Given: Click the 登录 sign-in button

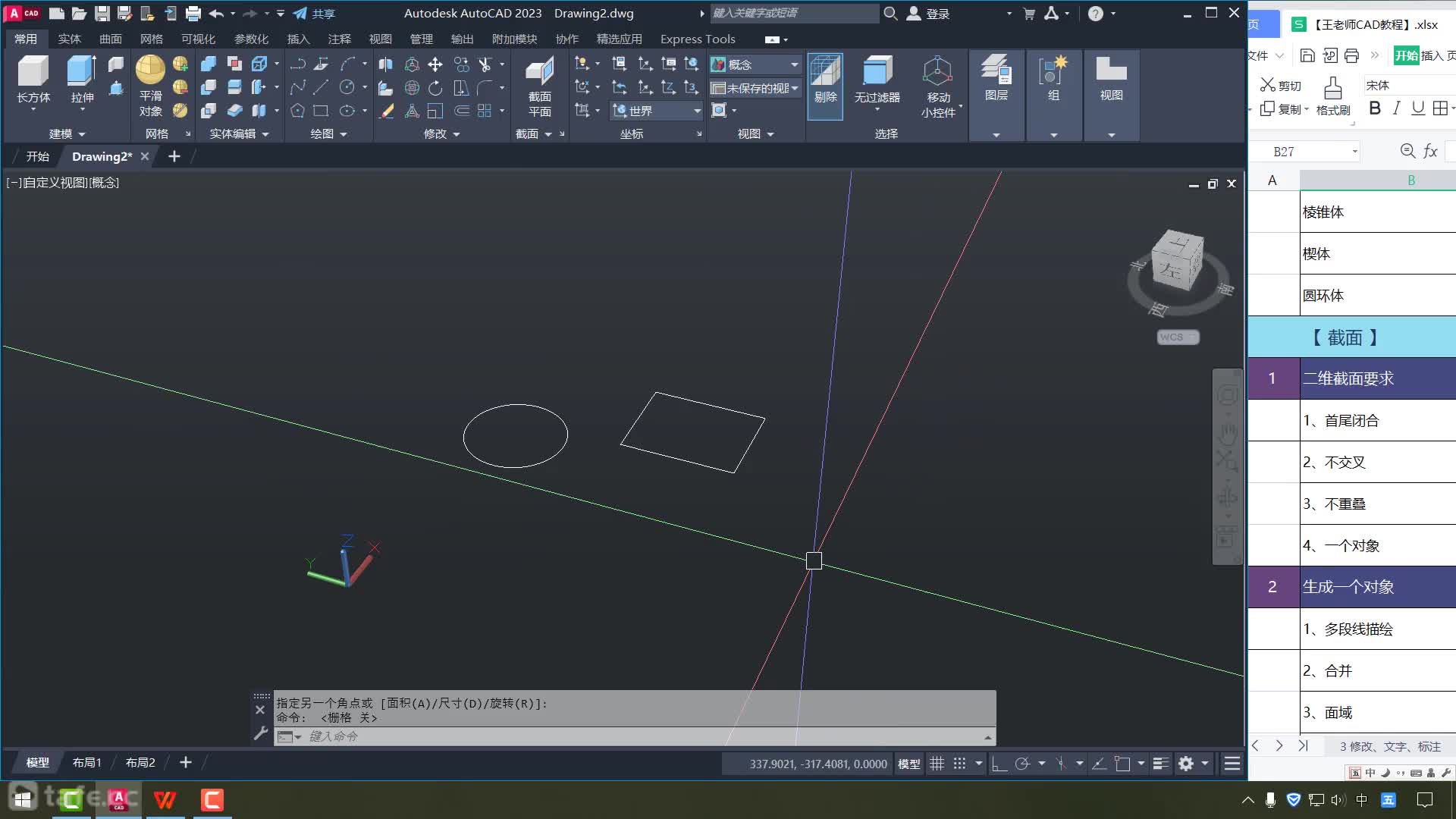Looking at the screenshot, I should (x=928, y=13).
